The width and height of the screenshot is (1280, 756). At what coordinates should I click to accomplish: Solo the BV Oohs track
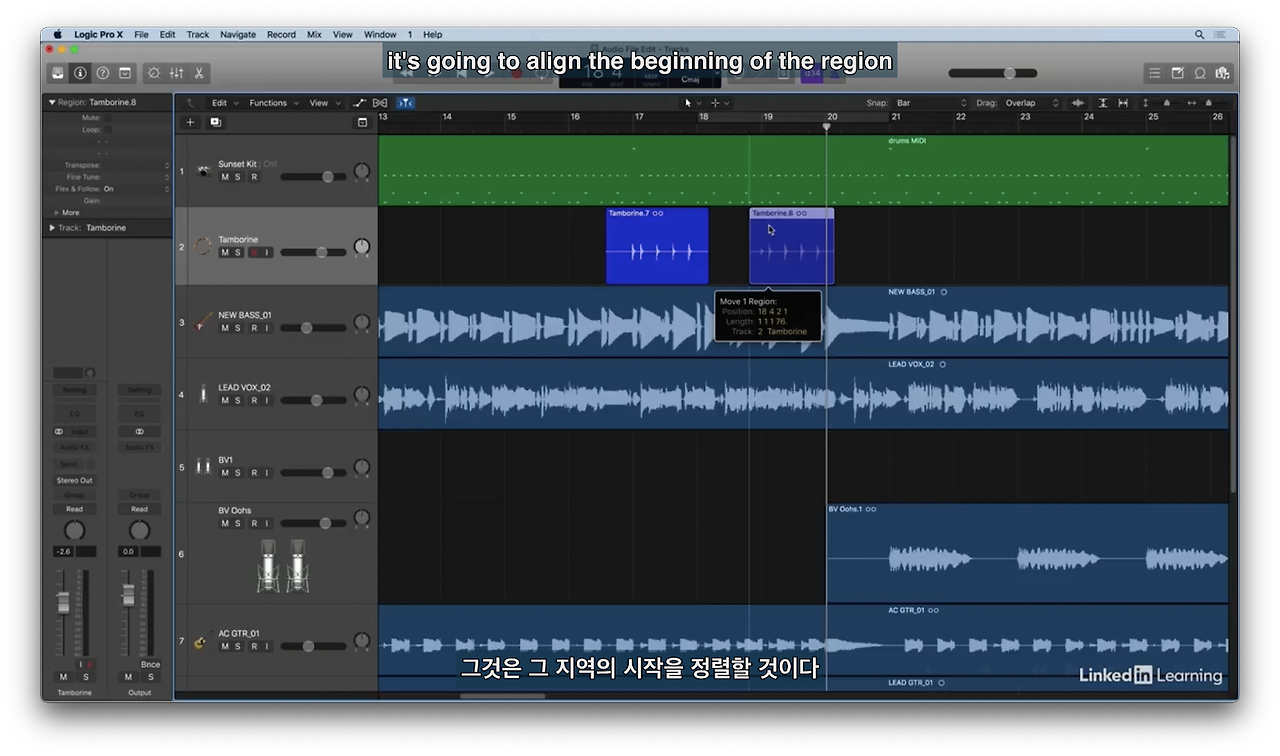click(238, 523)
